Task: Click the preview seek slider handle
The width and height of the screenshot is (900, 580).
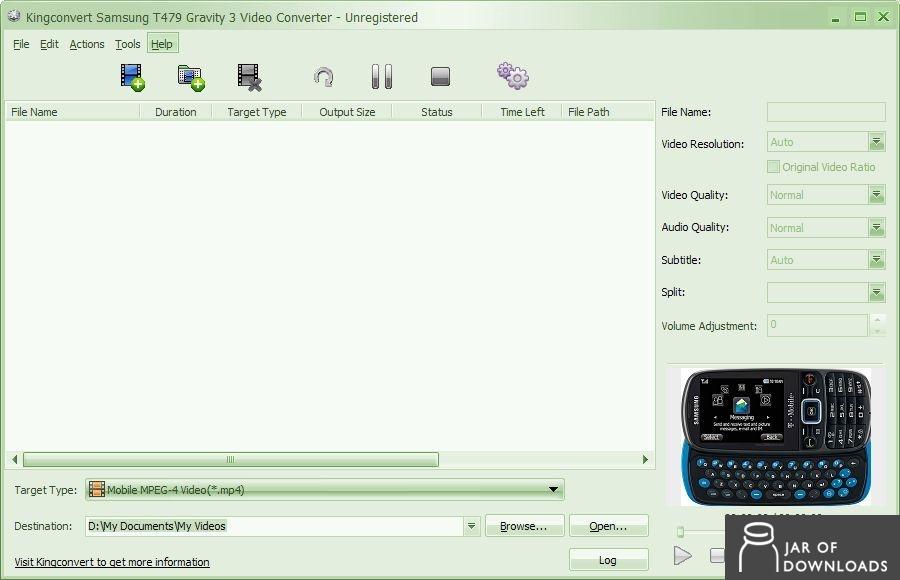Action: point(681,532)
